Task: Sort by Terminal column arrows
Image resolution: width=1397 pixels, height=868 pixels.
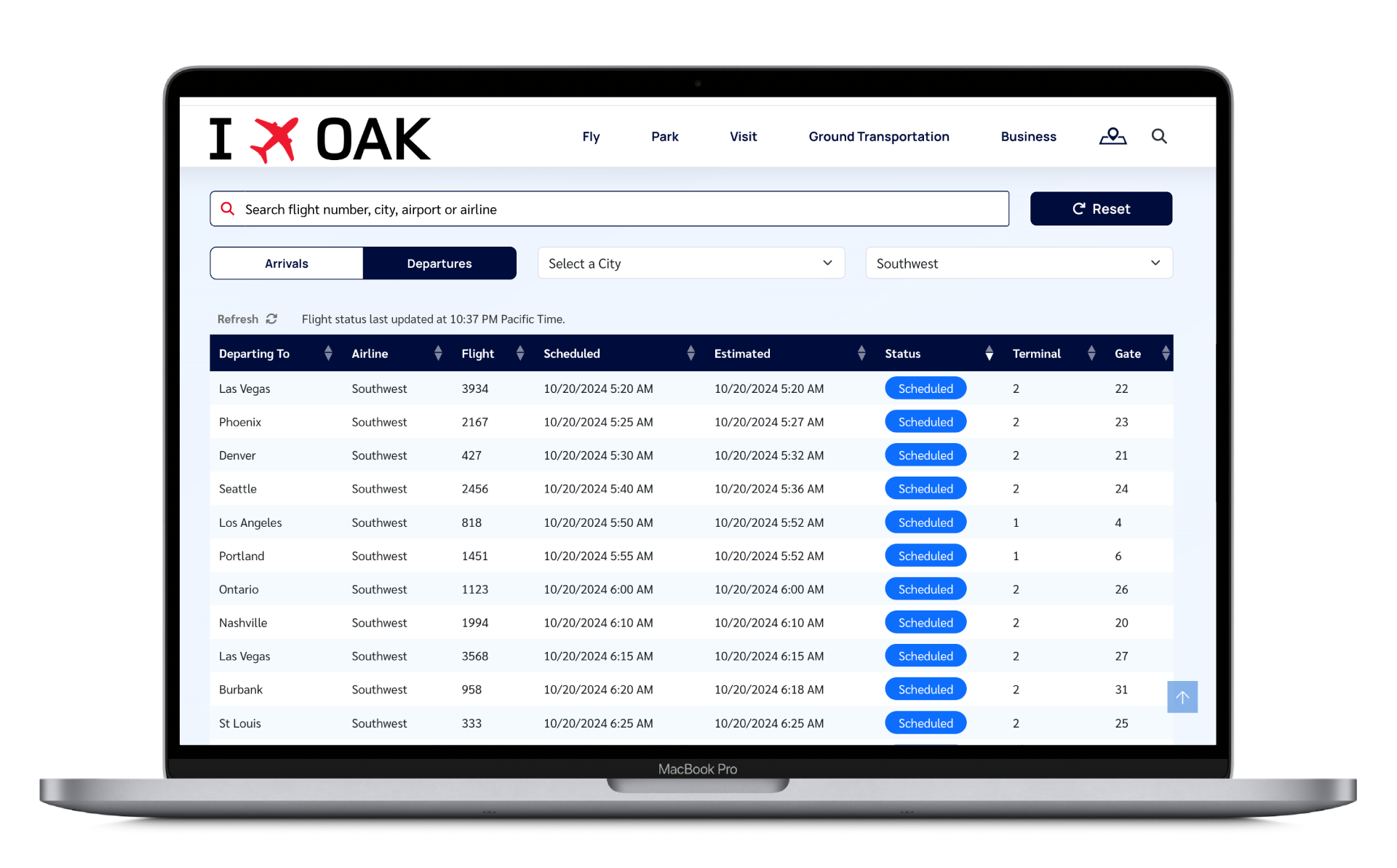Action: click(1091, 353)
